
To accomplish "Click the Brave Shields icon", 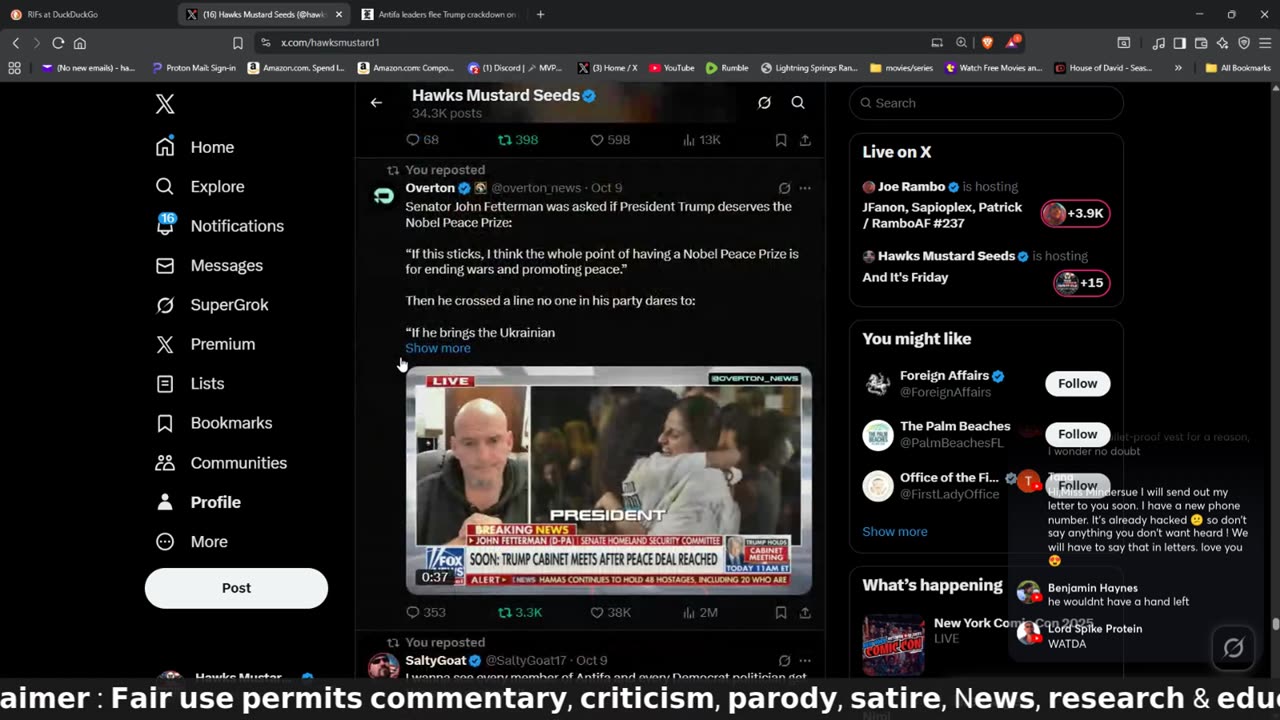I will (x=988, y=43).
